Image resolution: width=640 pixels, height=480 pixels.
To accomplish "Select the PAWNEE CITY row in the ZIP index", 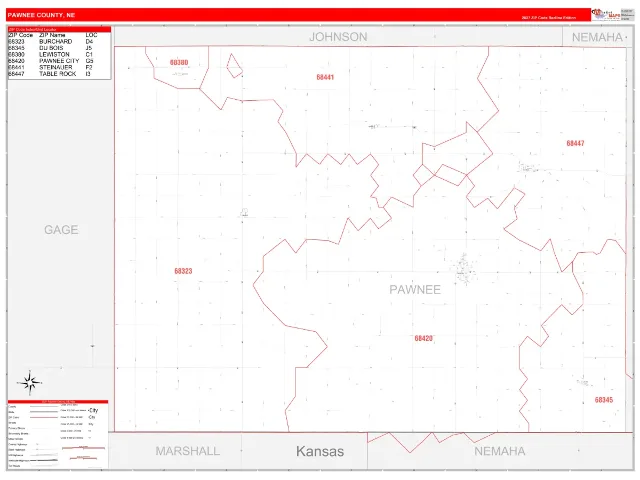I will 51,61.
